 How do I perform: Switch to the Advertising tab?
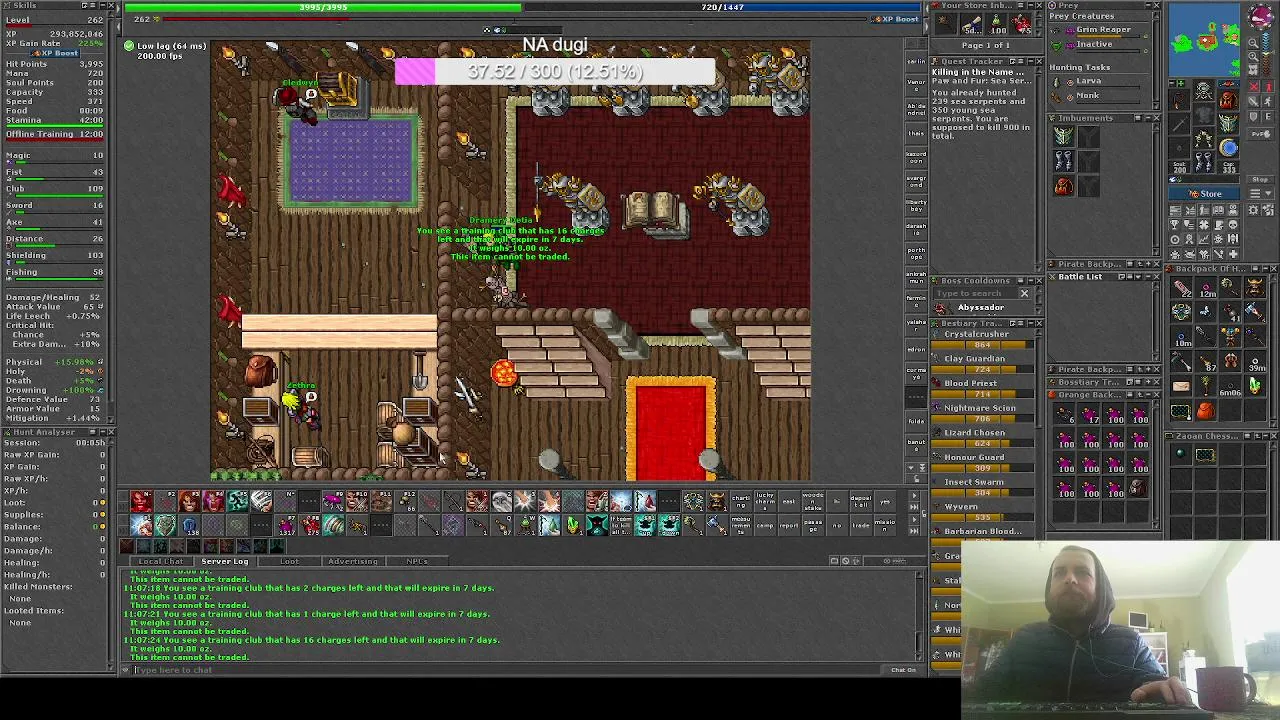353,562
